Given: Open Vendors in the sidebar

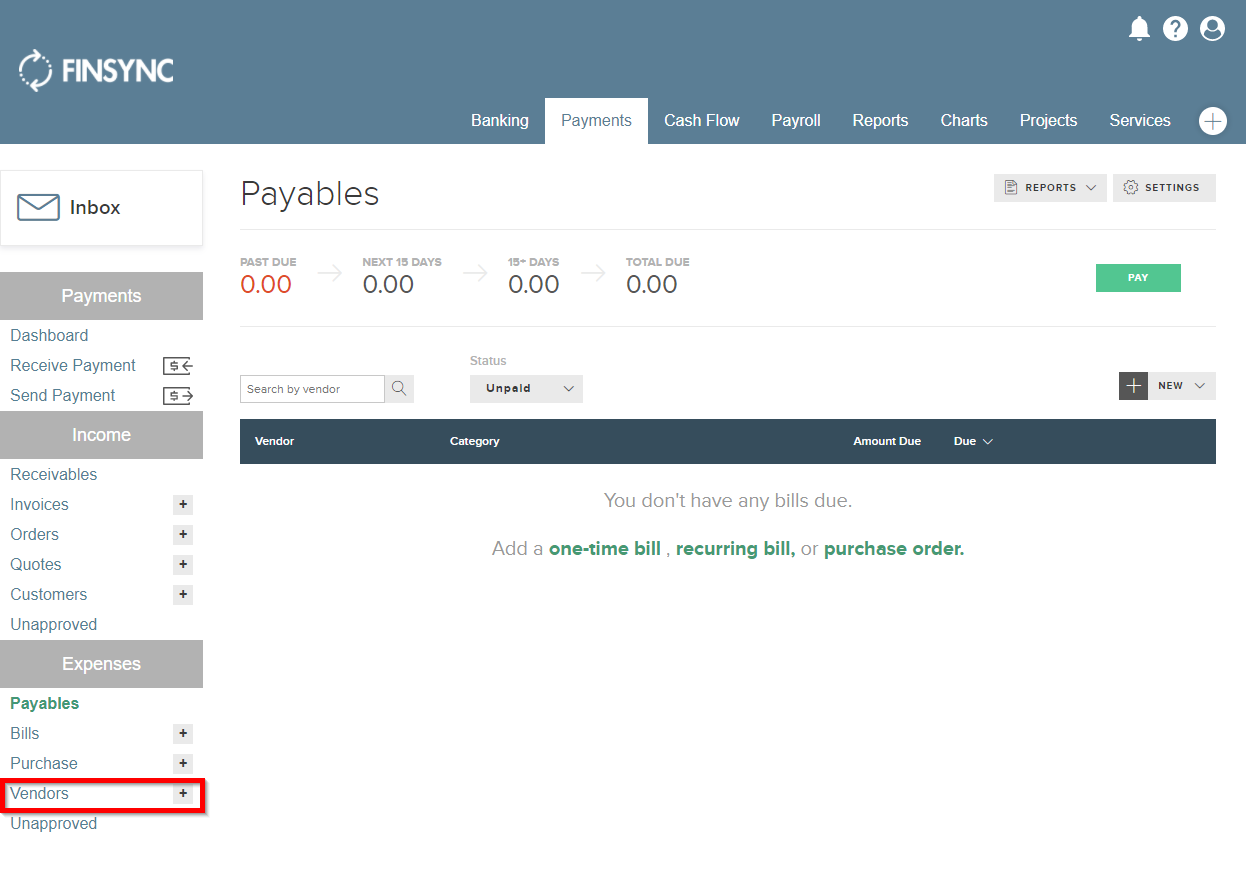Looking at the screenshot, I should 40,794.
